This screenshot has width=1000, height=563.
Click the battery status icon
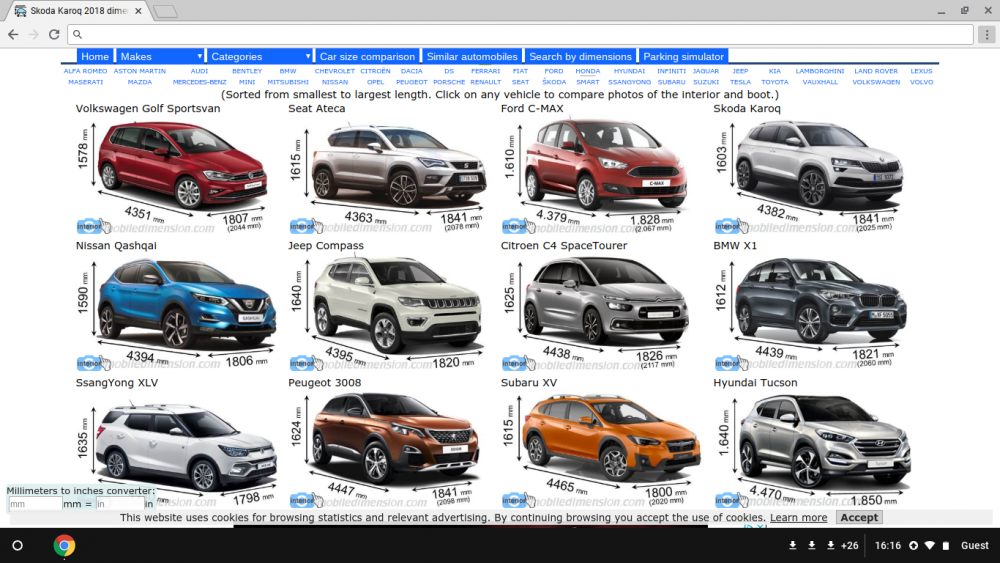[x=946, y=546]
